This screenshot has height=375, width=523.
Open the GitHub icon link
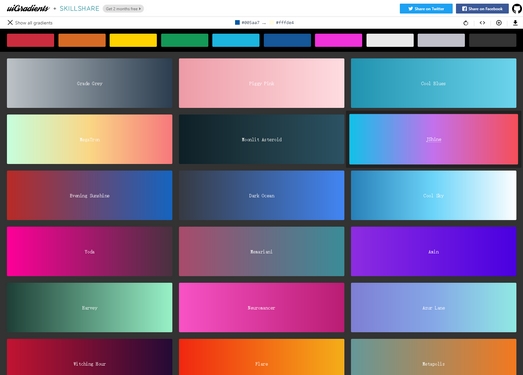(x=517, y=9)
